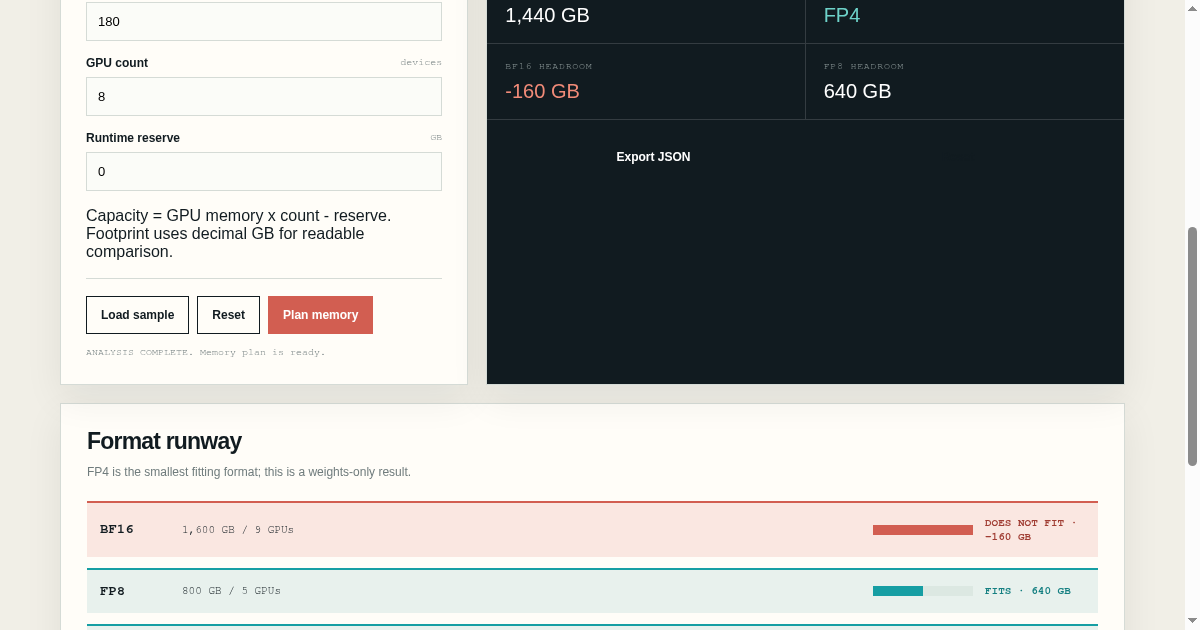
Task: Click the "devices" unit hint
Action: 421,62
